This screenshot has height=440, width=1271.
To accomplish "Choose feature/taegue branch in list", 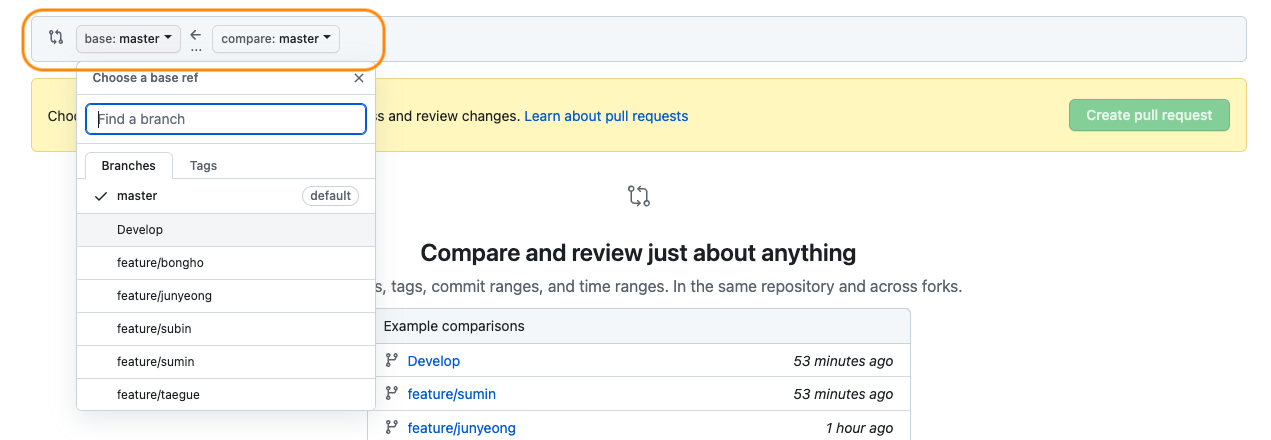I will tap(158, 395).
